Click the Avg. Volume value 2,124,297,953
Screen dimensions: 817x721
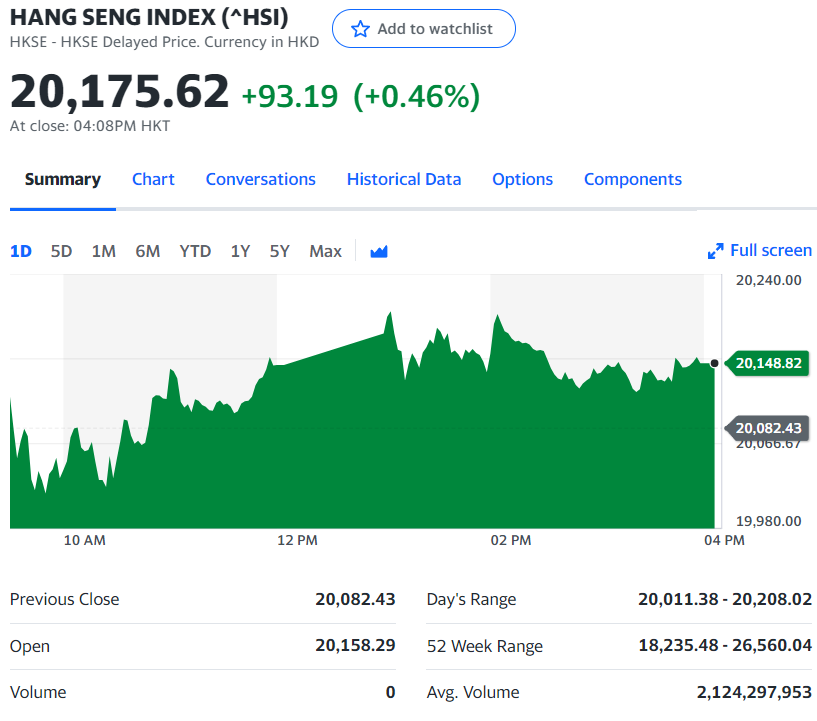tap(754, 692)
